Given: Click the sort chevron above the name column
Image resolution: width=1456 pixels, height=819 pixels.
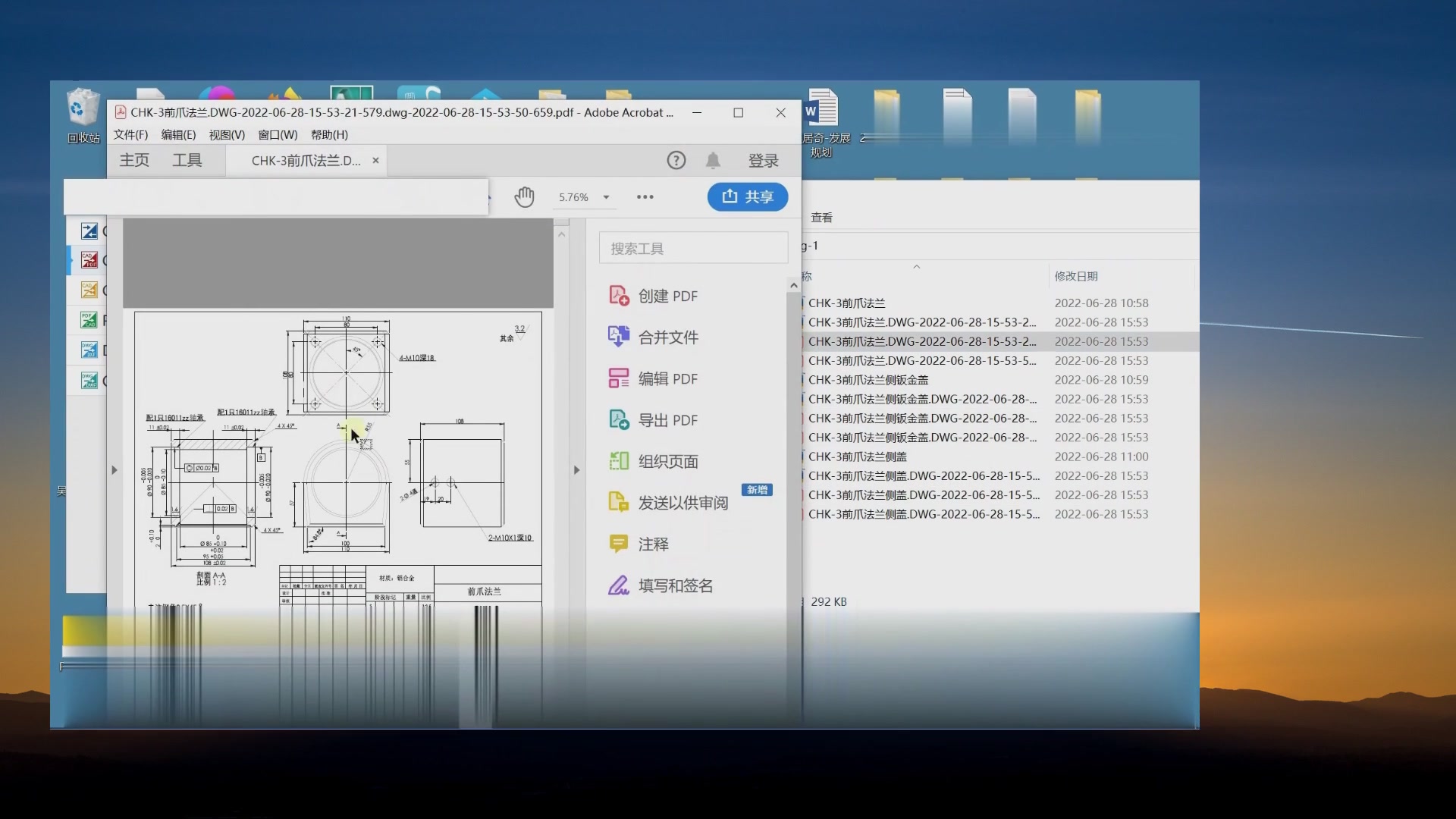Looking at the screenshot, I should (x=916, y=267).
